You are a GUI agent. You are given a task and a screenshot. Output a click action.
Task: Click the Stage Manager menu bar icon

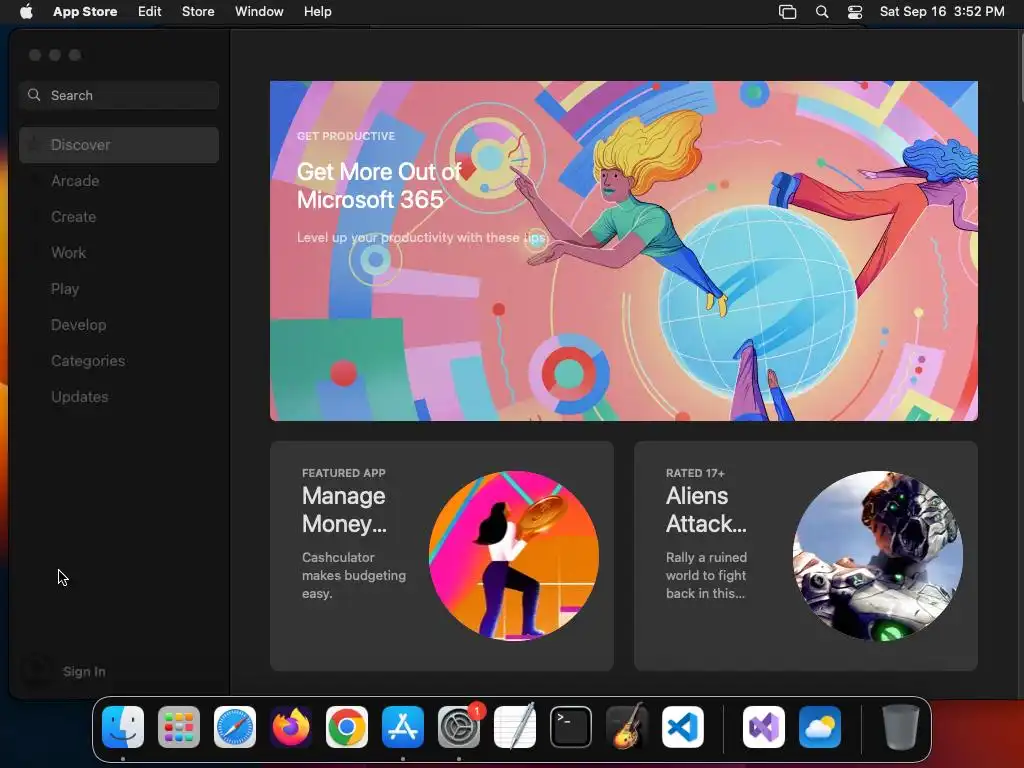[x=788, y=12]
